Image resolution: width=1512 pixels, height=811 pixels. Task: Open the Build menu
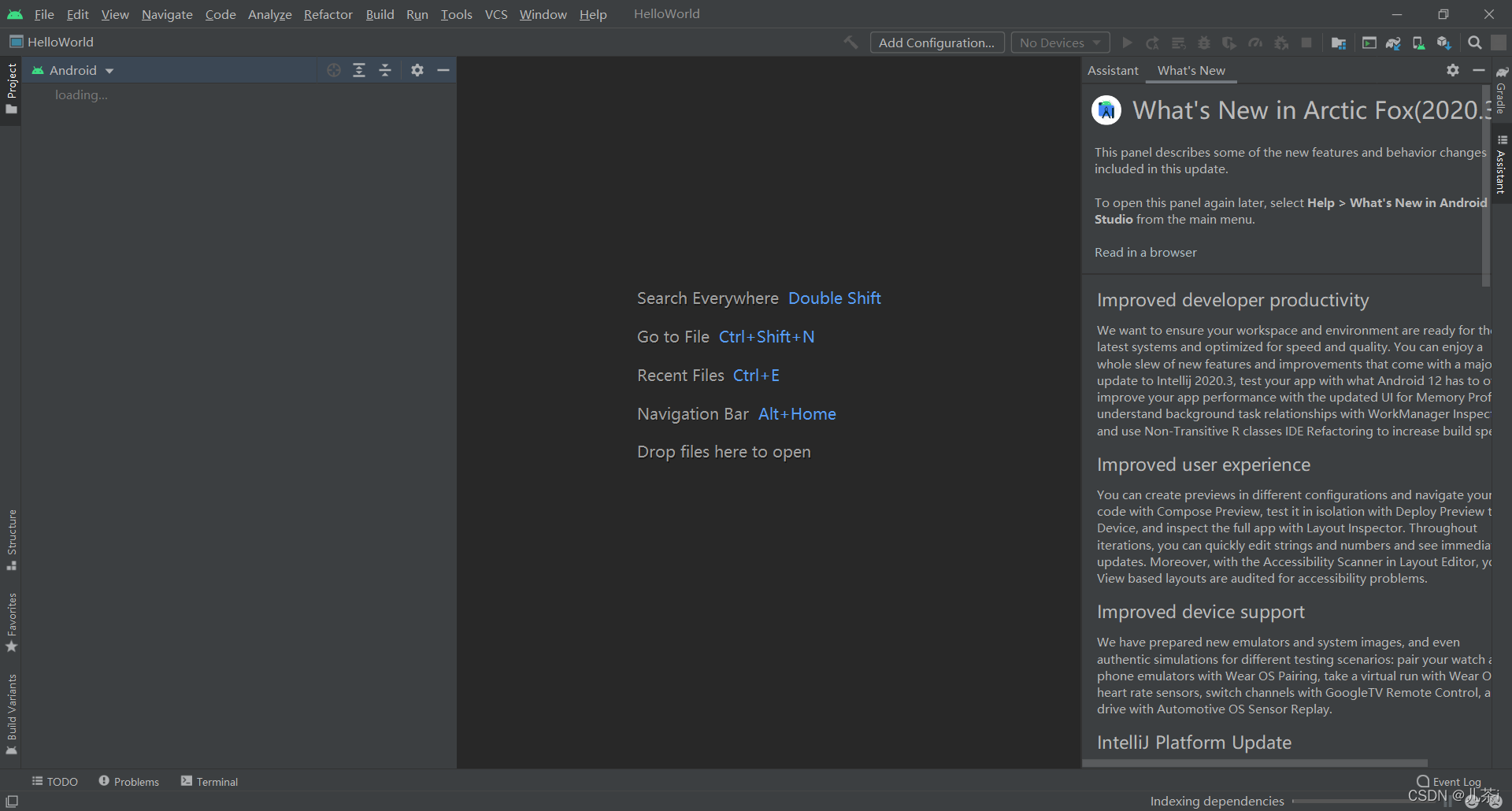(x=380, y=14)
